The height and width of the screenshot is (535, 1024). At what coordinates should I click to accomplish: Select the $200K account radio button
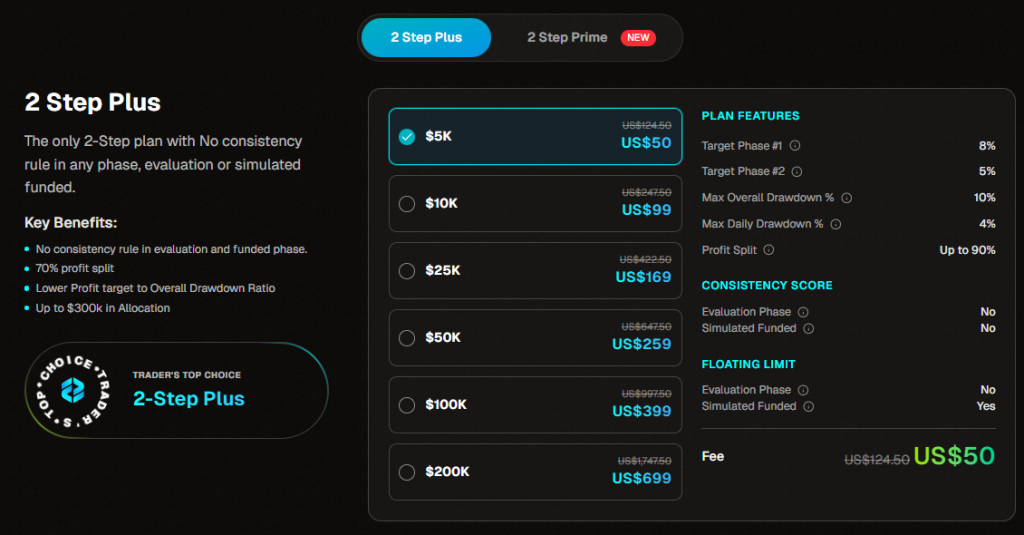407,472
